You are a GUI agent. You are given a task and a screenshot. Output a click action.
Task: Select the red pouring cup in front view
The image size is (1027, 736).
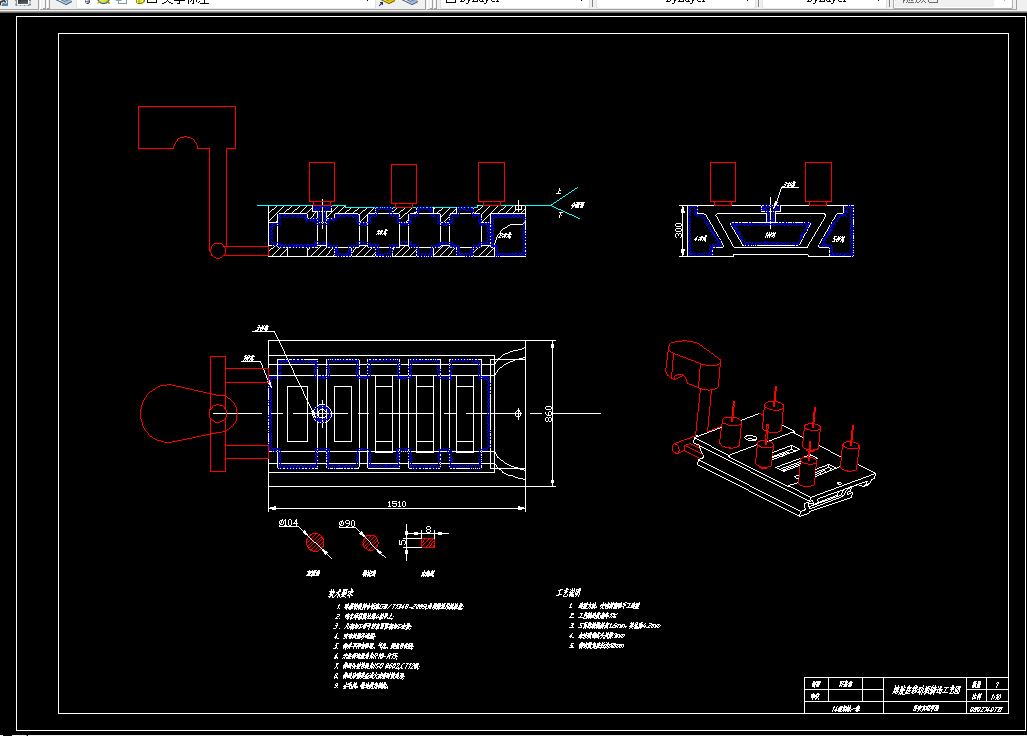[187, 127]
